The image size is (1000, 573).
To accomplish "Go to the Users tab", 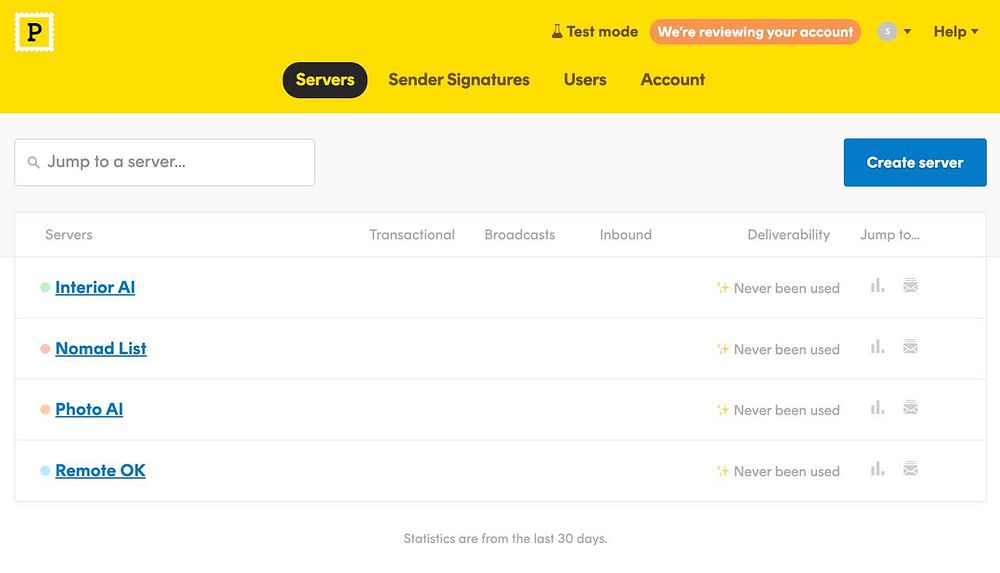I will [x=585, y=80].
